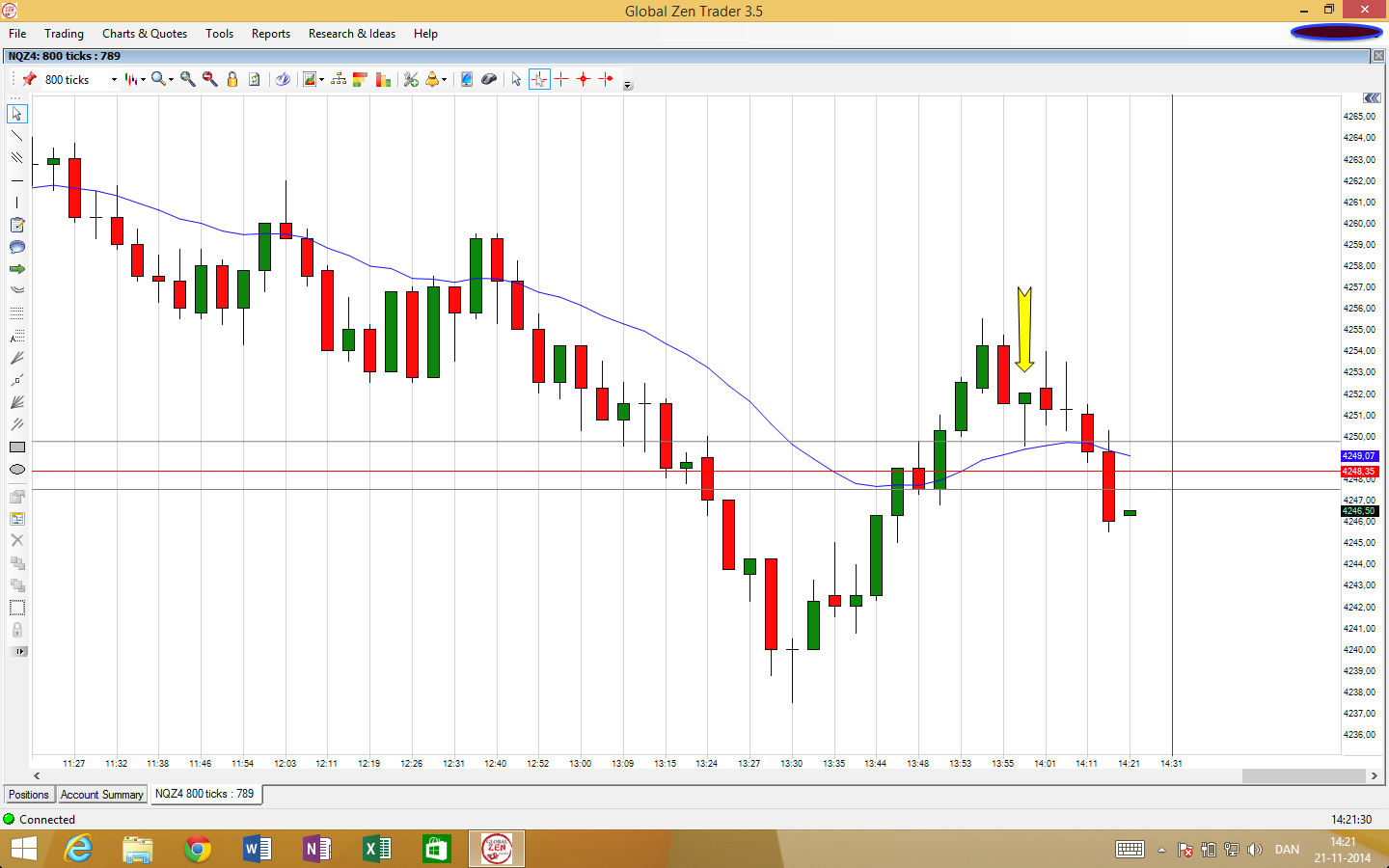Select the plain arrow pointer in top toolbar
Screen dimensions: 1389x868
click(516, 79)
